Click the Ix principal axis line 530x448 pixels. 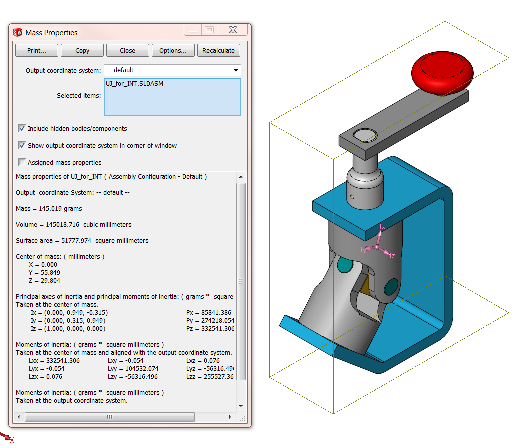pyautogui.click(x=69, y=312)
